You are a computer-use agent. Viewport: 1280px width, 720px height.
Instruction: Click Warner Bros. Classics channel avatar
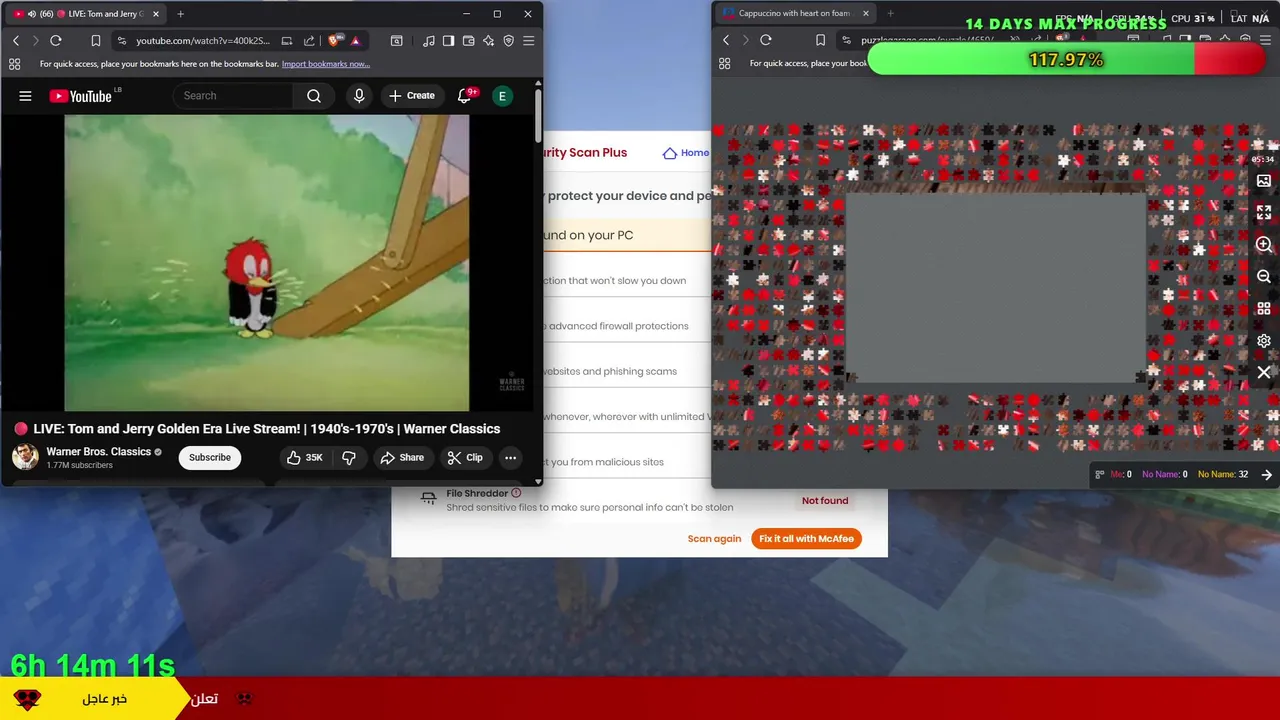(x=25, y=457)
